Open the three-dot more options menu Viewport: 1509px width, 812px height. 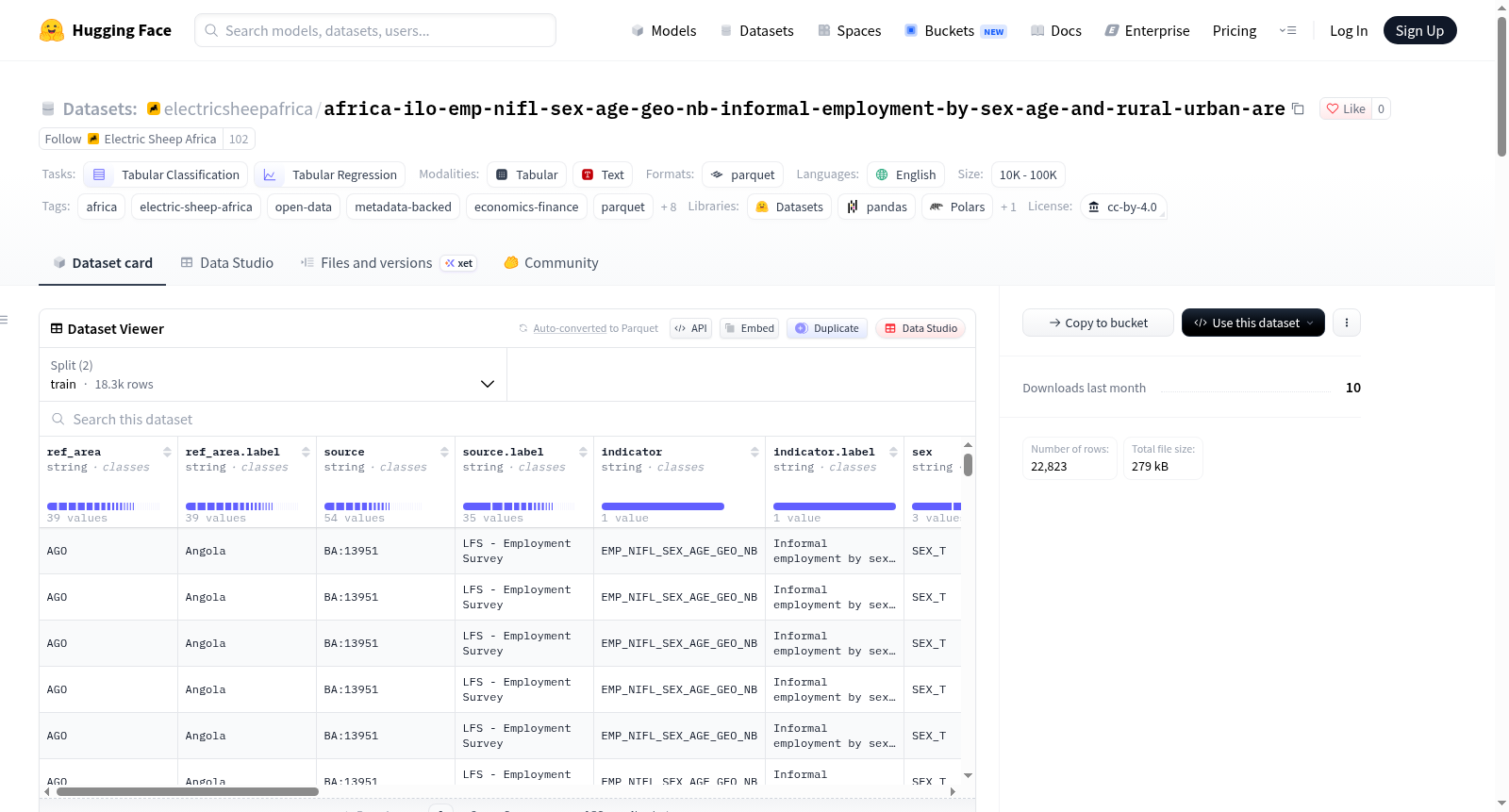click(1346, 323)
